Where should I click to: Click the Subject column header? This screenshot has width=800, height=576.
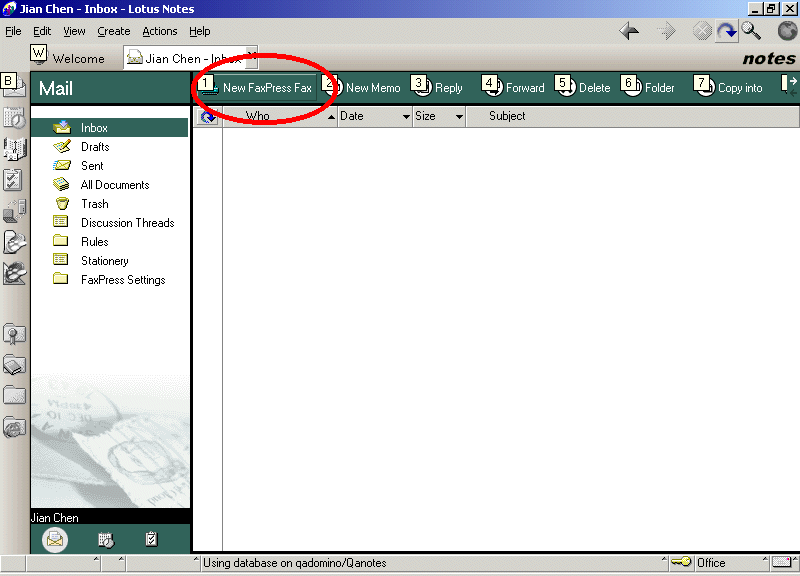tap(633, 116)
